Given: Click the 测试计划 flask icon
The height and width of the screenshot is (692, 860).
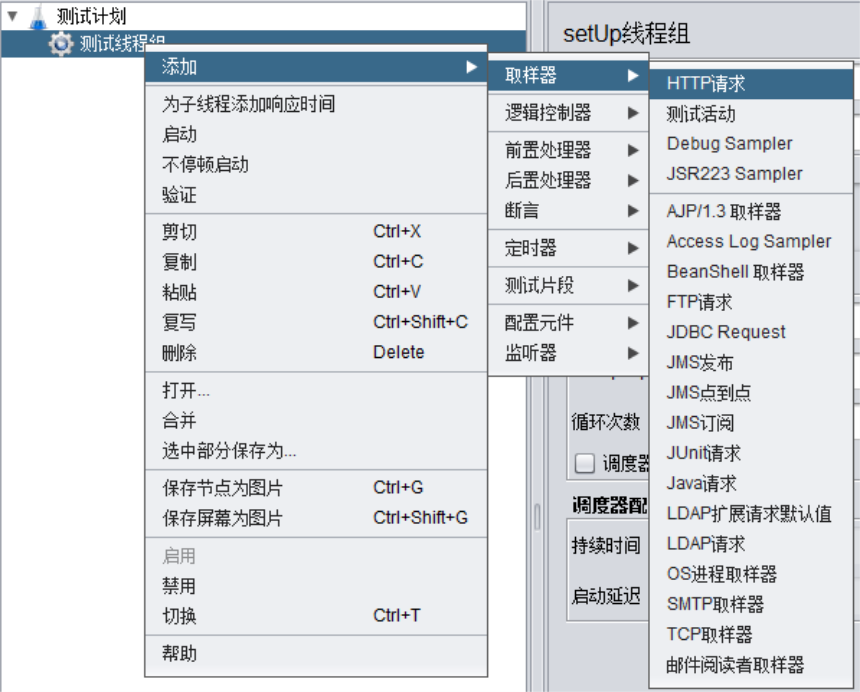Looking at the screenshot, I should (x=38, y=16).
